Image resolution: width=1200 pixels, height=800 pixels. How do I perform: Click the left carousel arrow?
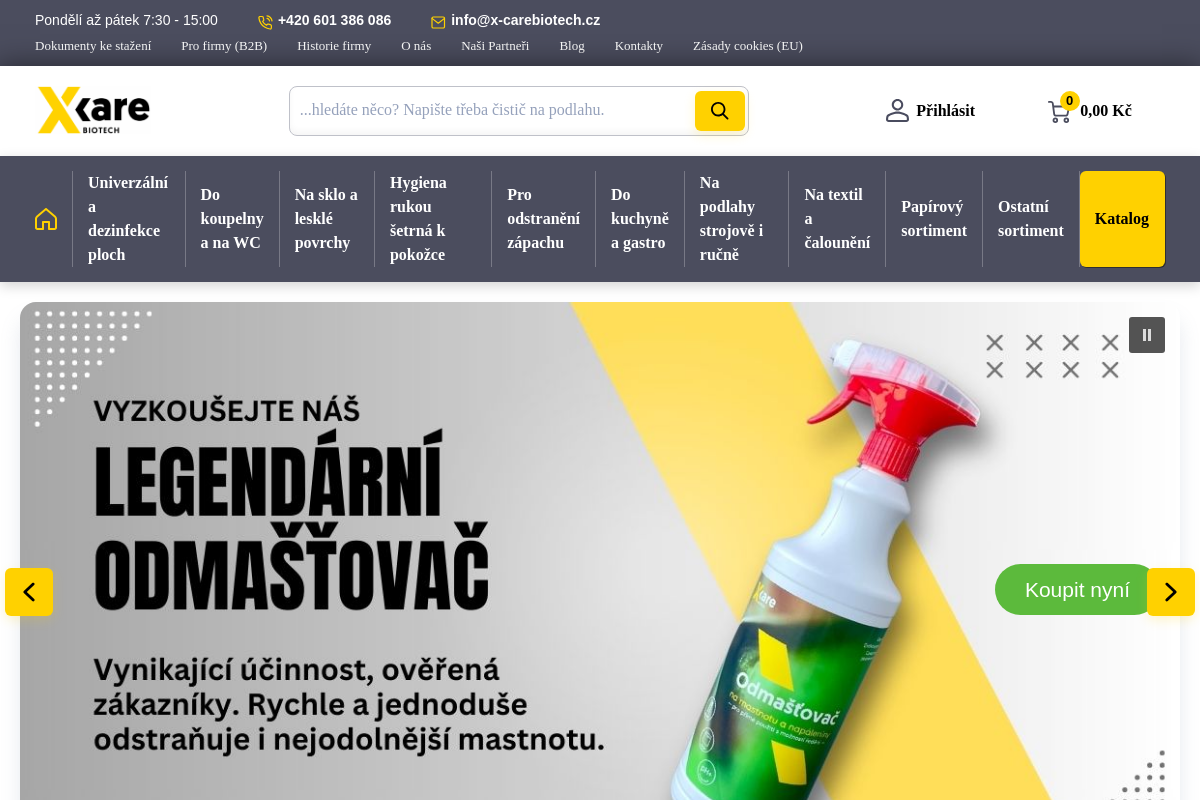coord(29,592)
